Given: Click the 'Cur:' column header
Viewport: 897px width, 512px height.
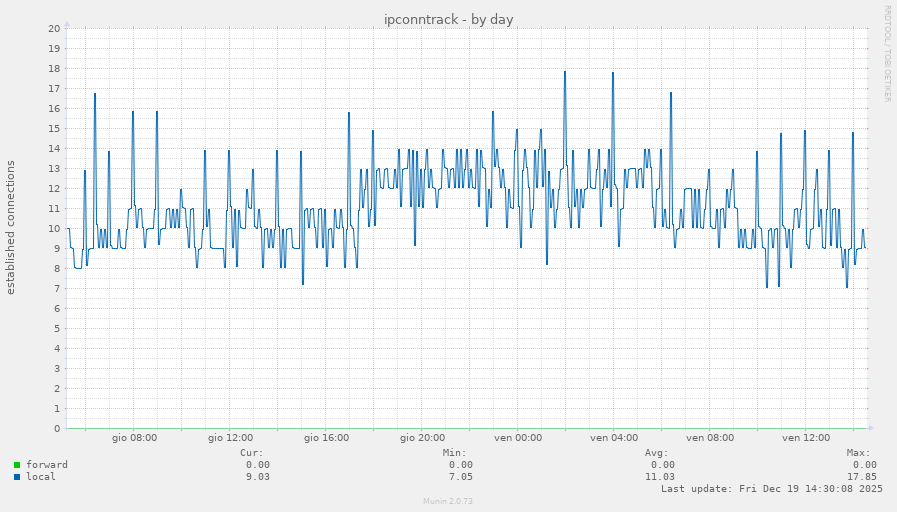Looking at the screenshot, I should (x=252, y=453).
